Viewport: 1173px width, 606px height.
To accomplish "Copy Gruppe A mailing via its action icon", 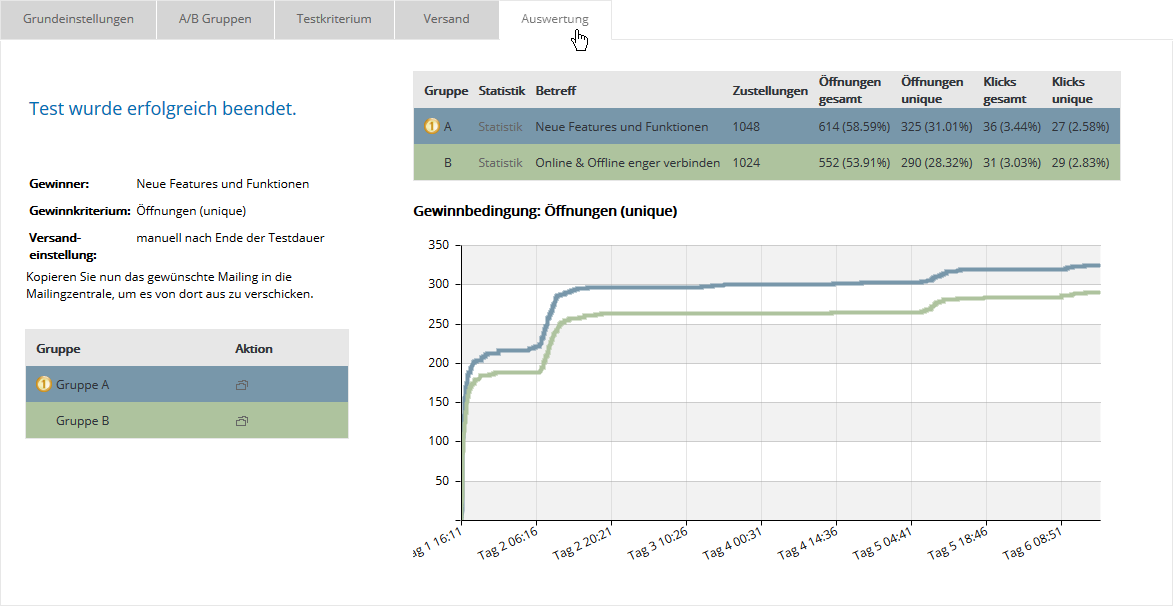I will 241,385.
